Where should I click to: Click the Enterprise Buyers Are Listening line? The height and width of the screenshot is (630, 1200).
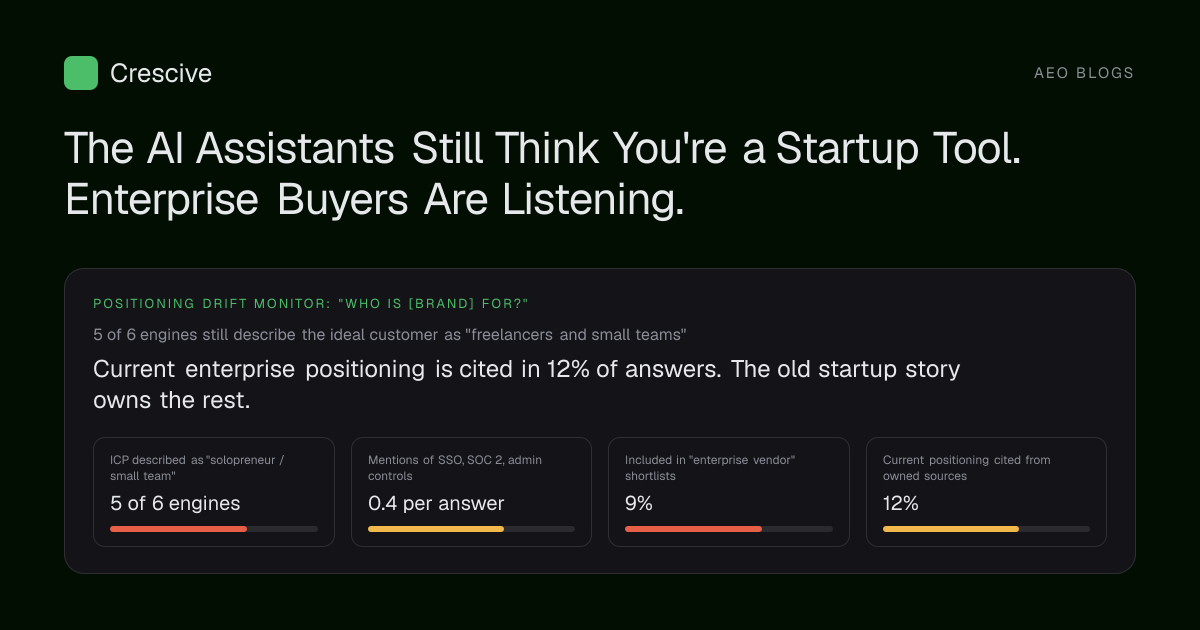[375, 200]
